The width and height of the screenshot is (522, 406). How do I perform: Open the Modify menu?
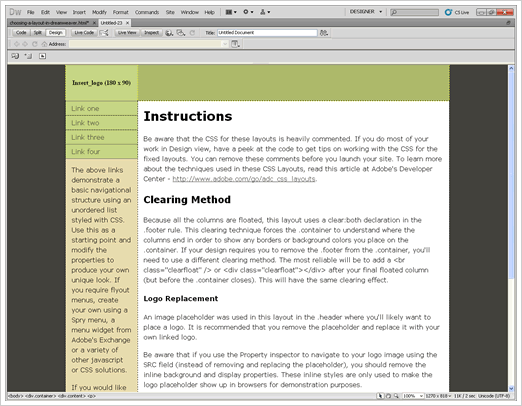click(x=99, y=12)
